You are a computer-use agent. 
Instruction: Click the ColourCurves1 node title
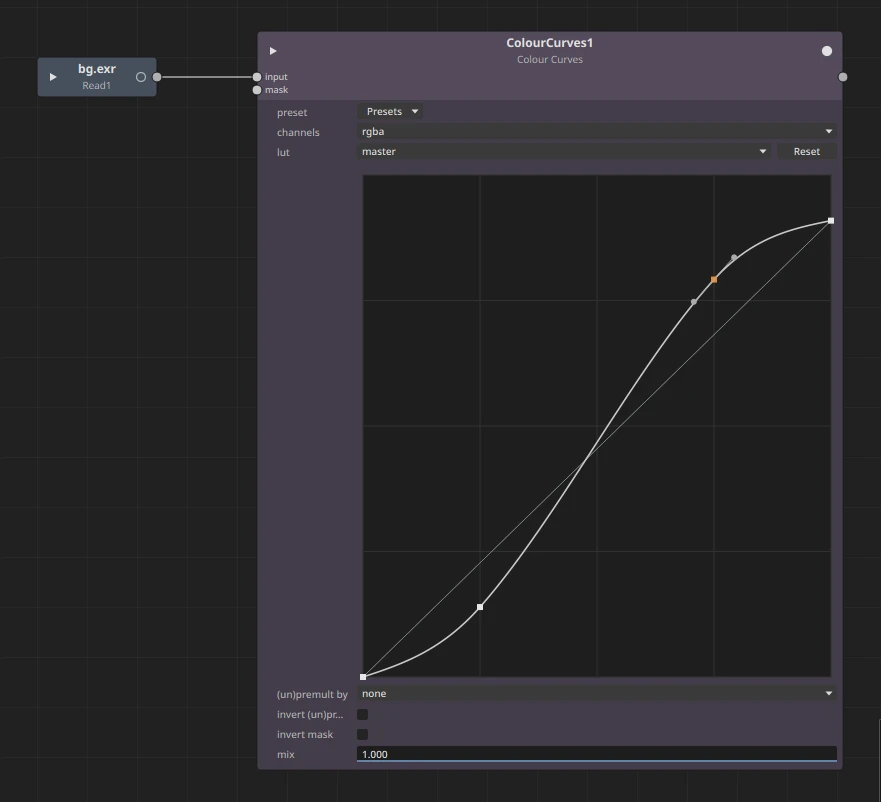(x=550, y=43)
